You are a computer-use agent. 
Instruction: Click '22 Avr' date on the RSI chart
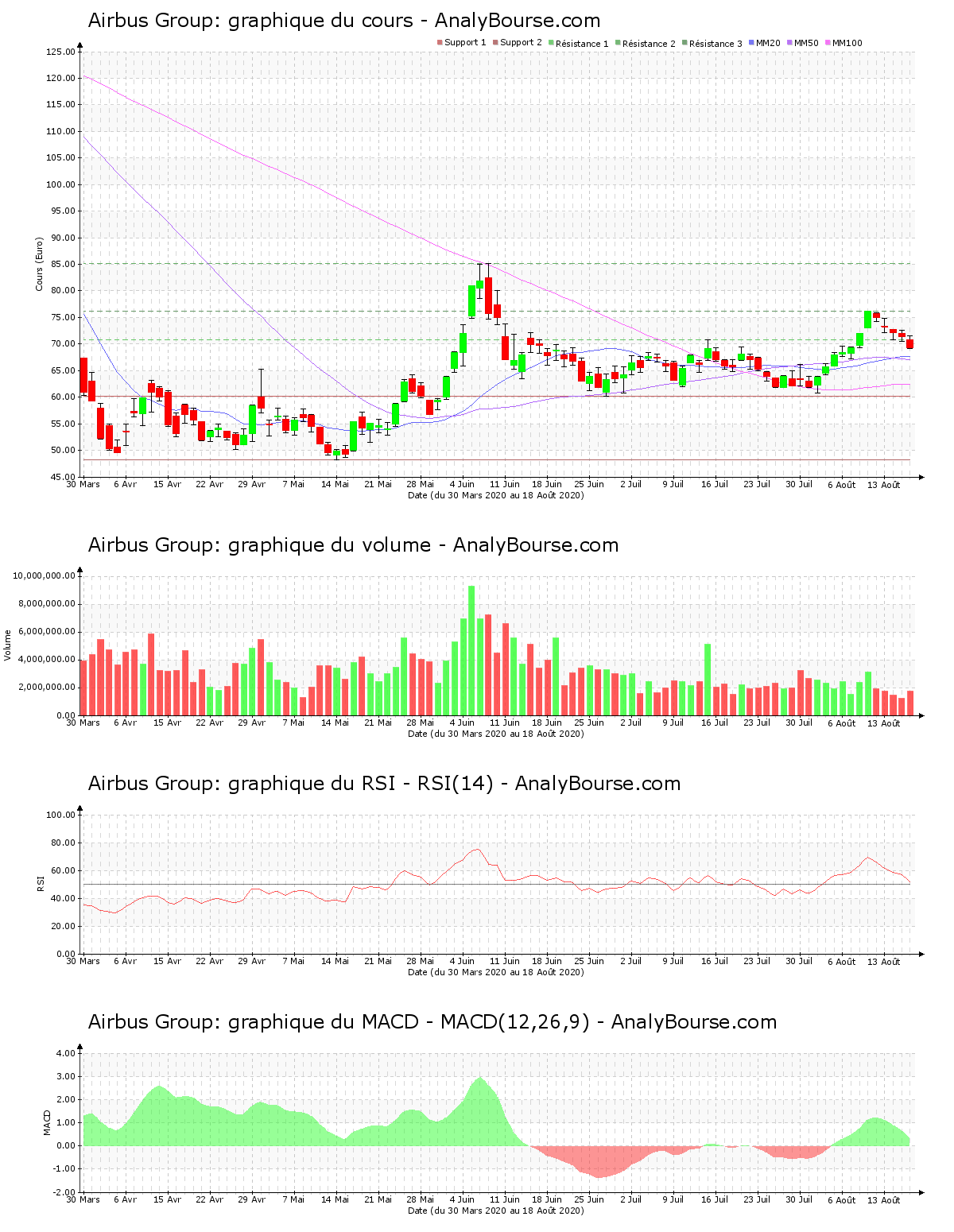(209, 962)
